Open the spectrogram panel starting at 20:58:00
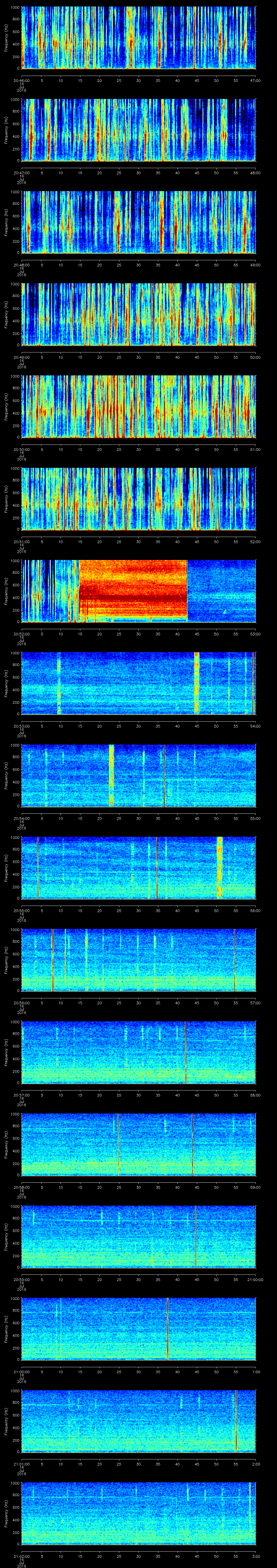This screenshot has width=277, height=1568. pyautogui.click(x=139, y=1144)
